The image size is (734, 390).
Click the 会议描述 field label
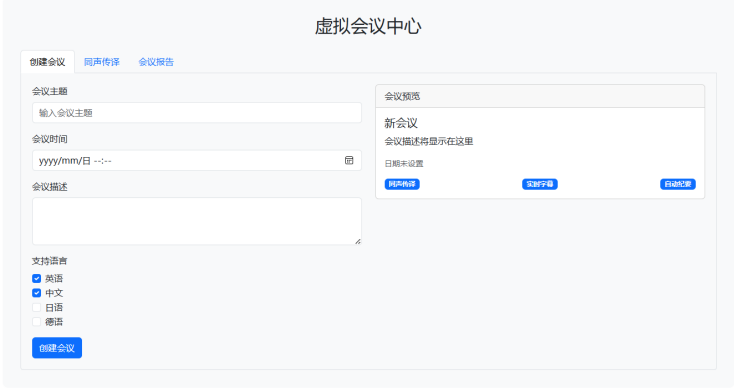pos(50,187)
